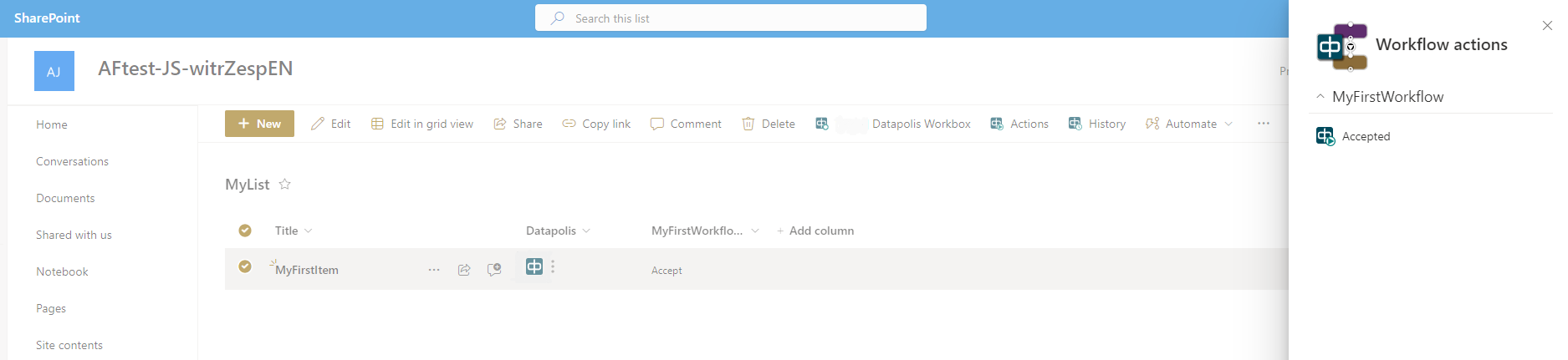
Task: Open Site contents in the left navigation
Action: point(69,345)
